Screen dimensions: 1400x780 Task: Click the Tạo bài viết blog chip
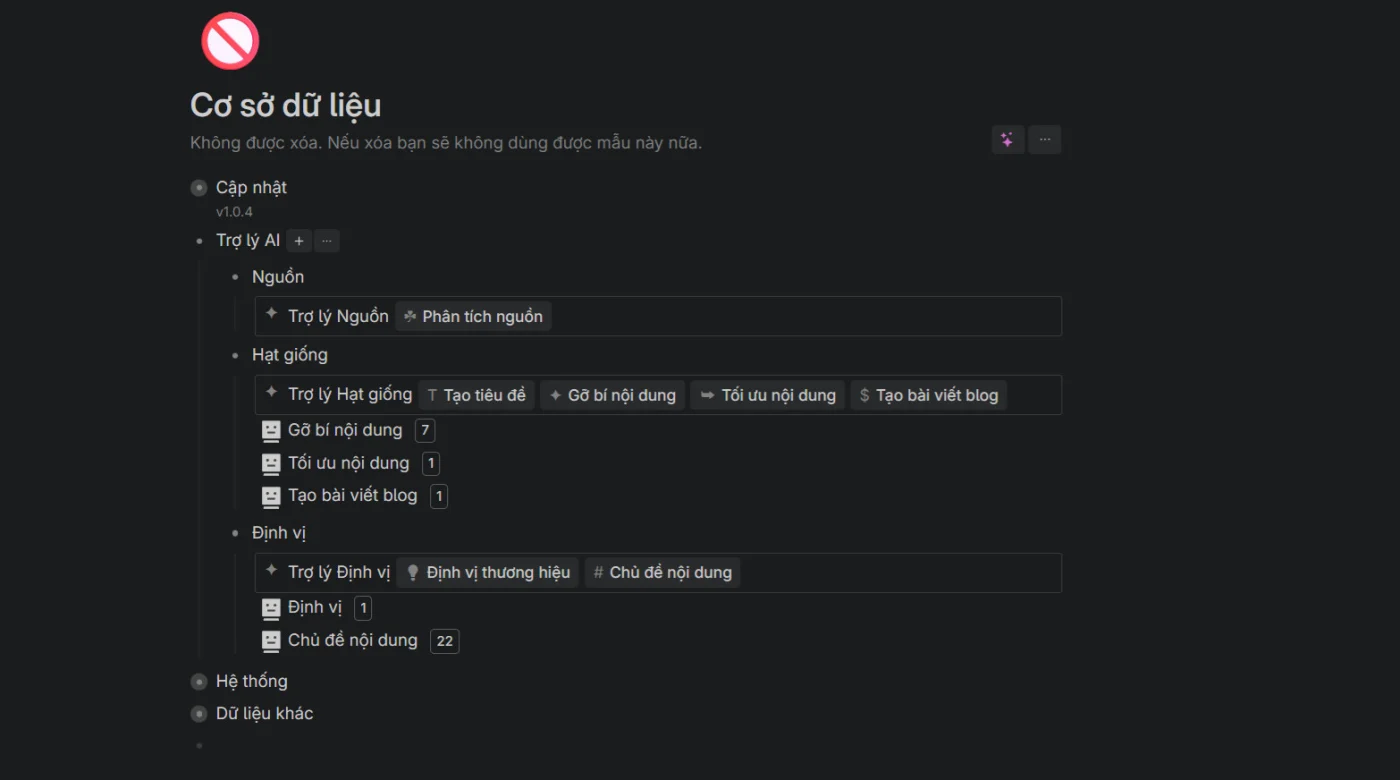(929, 395)
